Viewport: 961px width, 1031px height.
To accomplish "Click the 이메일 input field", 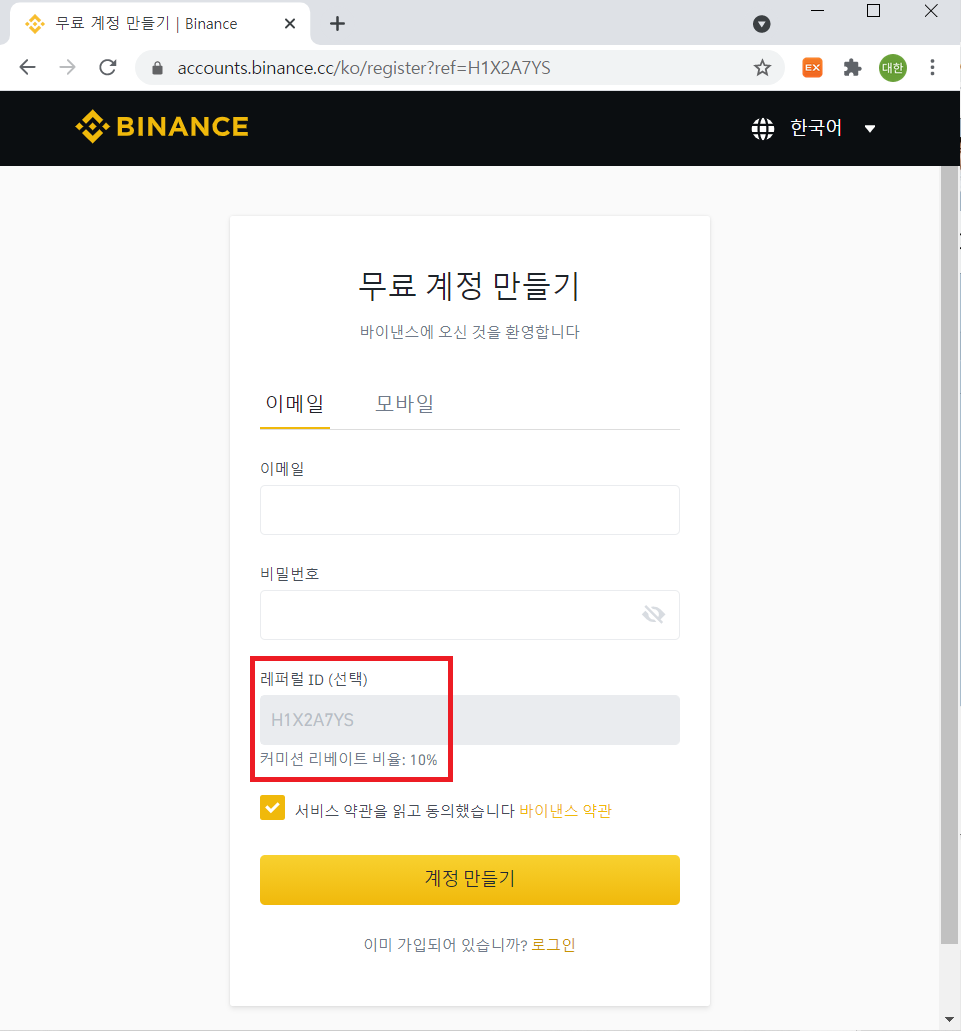I will click(x=469, y=510).
